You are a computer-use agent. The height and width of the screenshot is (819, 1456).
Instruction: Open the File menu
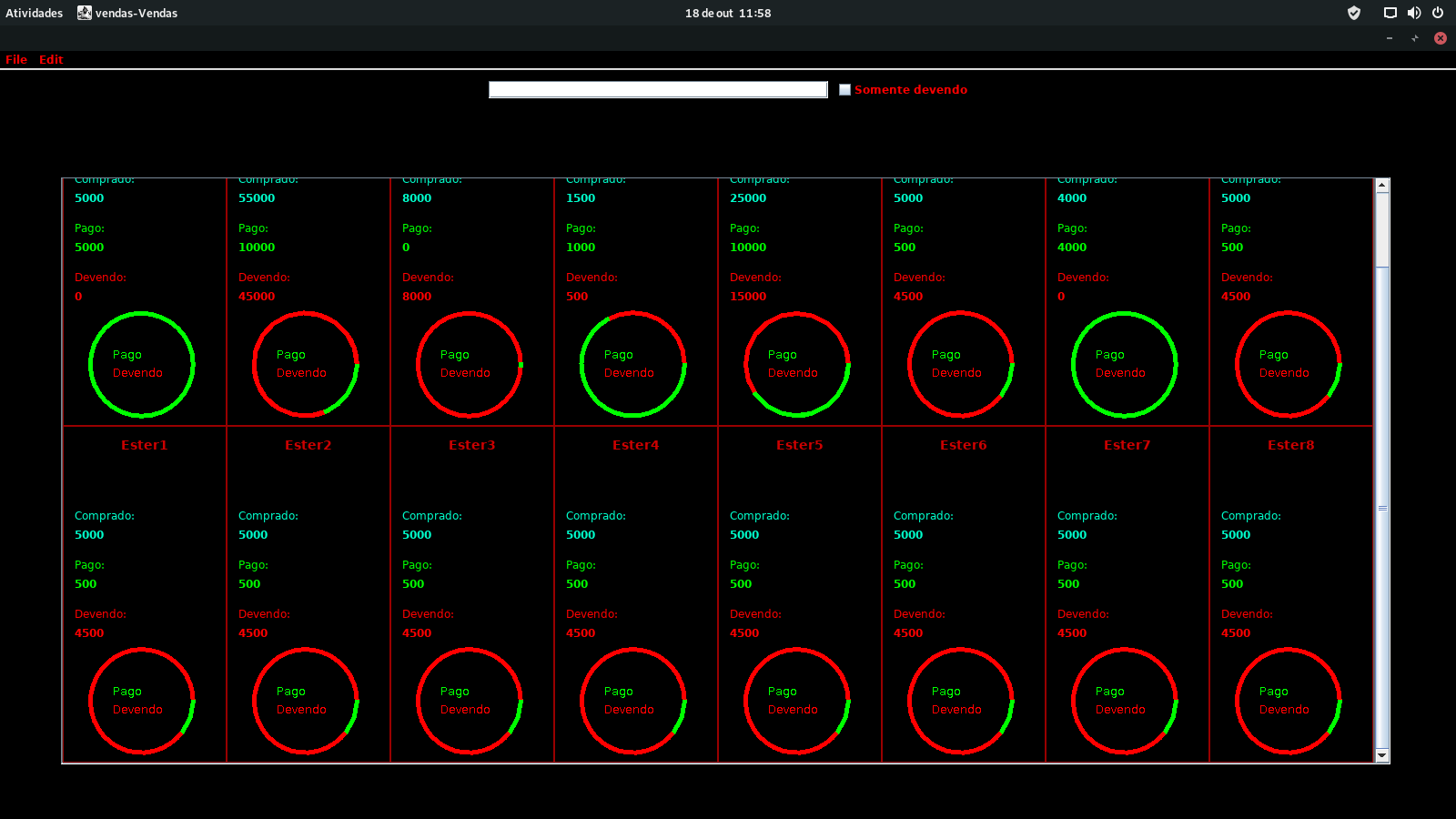tap(16, 60)
